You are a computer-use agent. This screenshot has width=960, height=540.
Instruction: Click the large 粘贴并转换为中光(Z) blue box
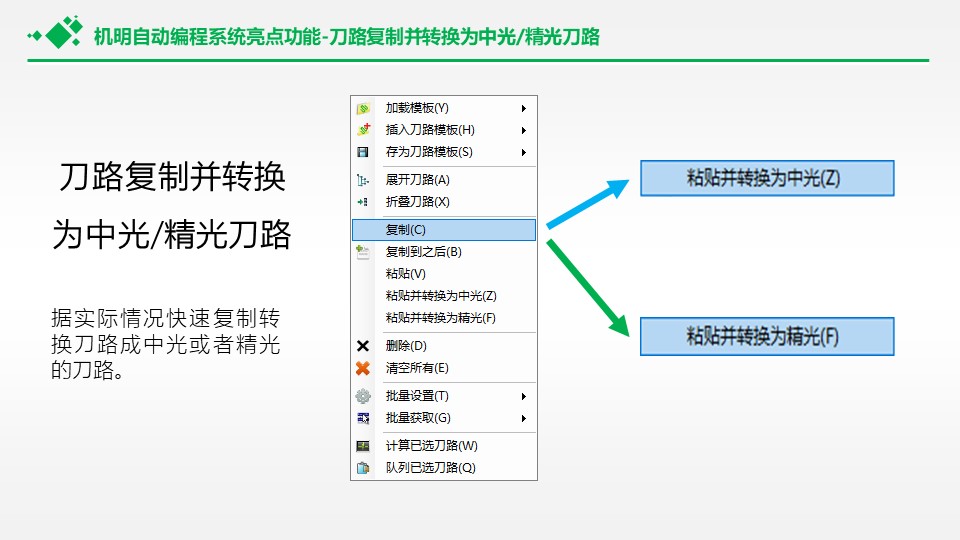767,178
